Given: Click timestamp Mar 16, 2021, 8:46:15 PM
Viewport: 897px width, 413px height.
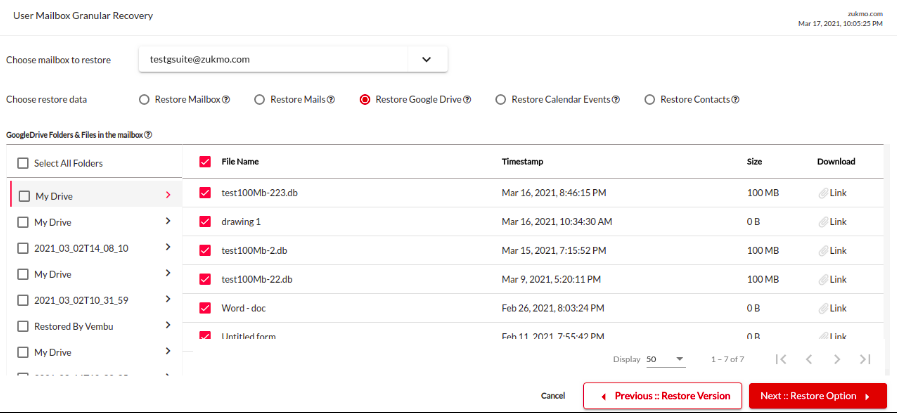Looking at the screenshot, I should click(x=554, y=193).
